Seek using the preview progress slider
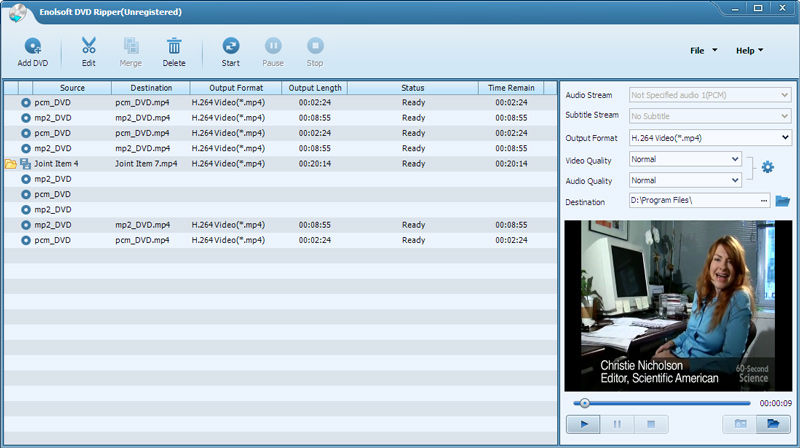Image resolution: width=800 pixels, height=448 pixels. (662, 403)
